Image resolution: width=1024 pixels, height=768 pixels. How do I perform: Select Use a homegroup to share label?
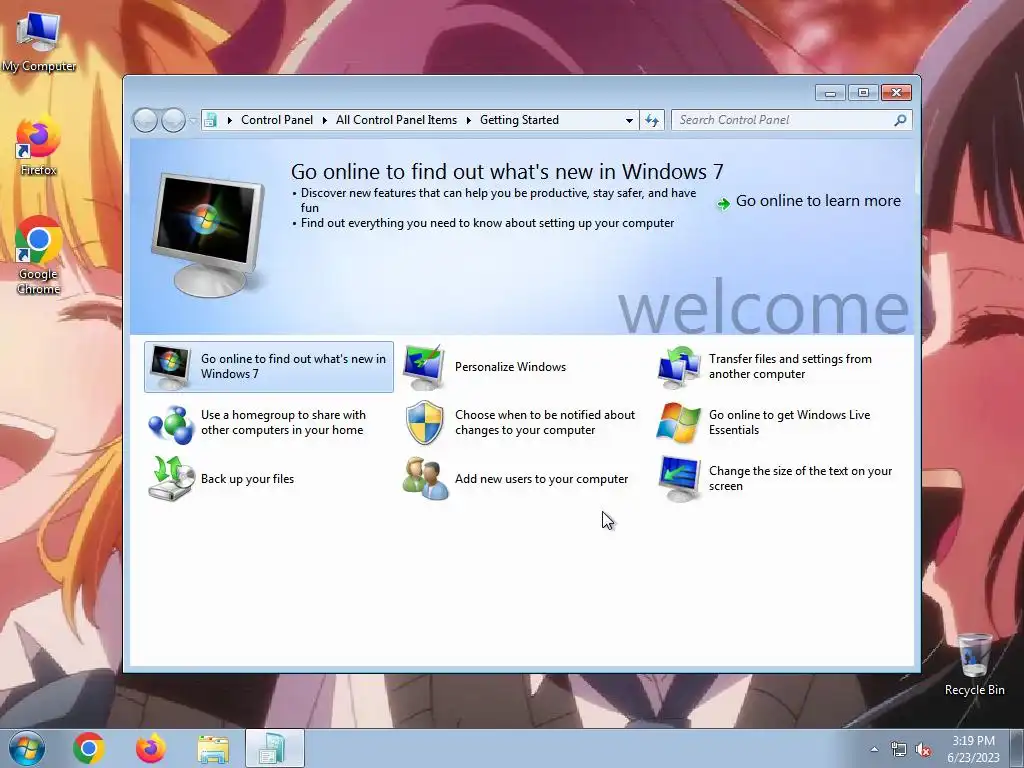coord(283,423)
